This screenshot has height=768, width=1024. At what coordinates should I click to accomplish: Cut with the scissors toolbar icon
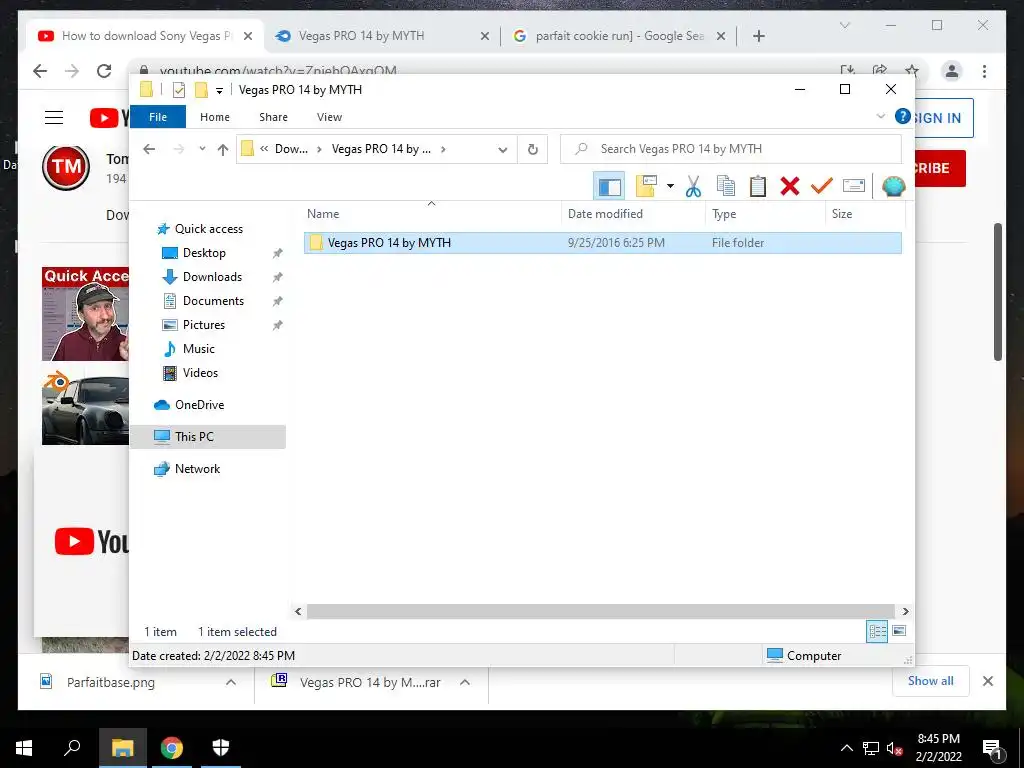pos(694,187)
